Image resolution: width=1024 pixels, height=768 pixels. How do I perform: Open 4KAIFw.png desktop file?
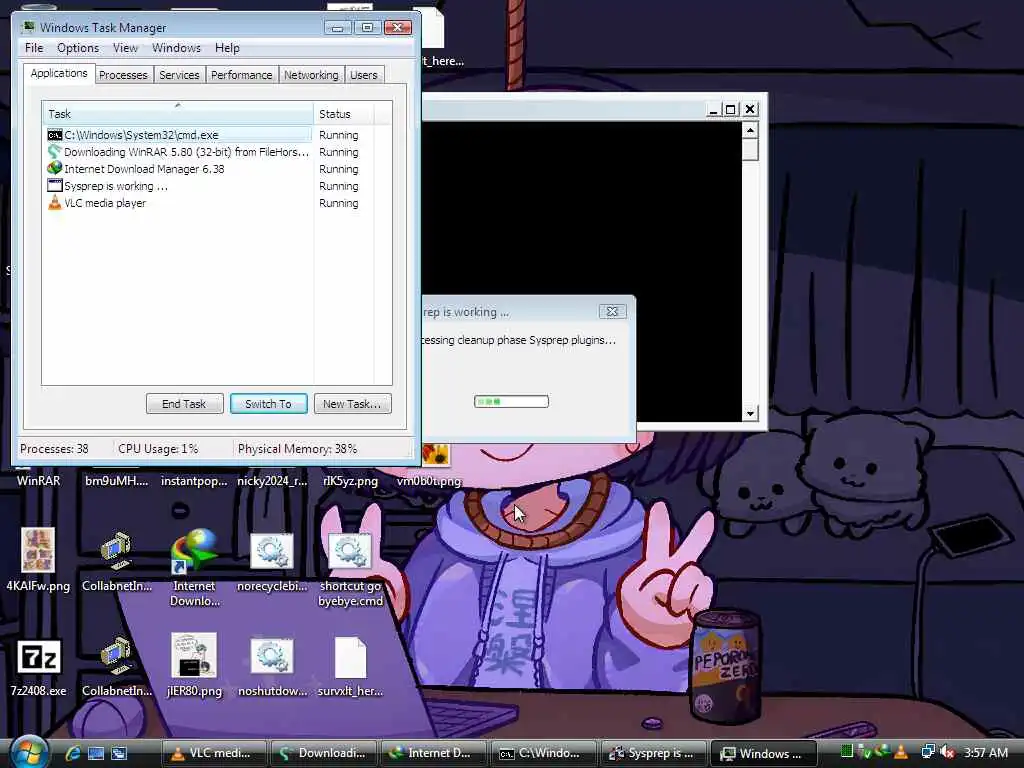tap(38, 559)
